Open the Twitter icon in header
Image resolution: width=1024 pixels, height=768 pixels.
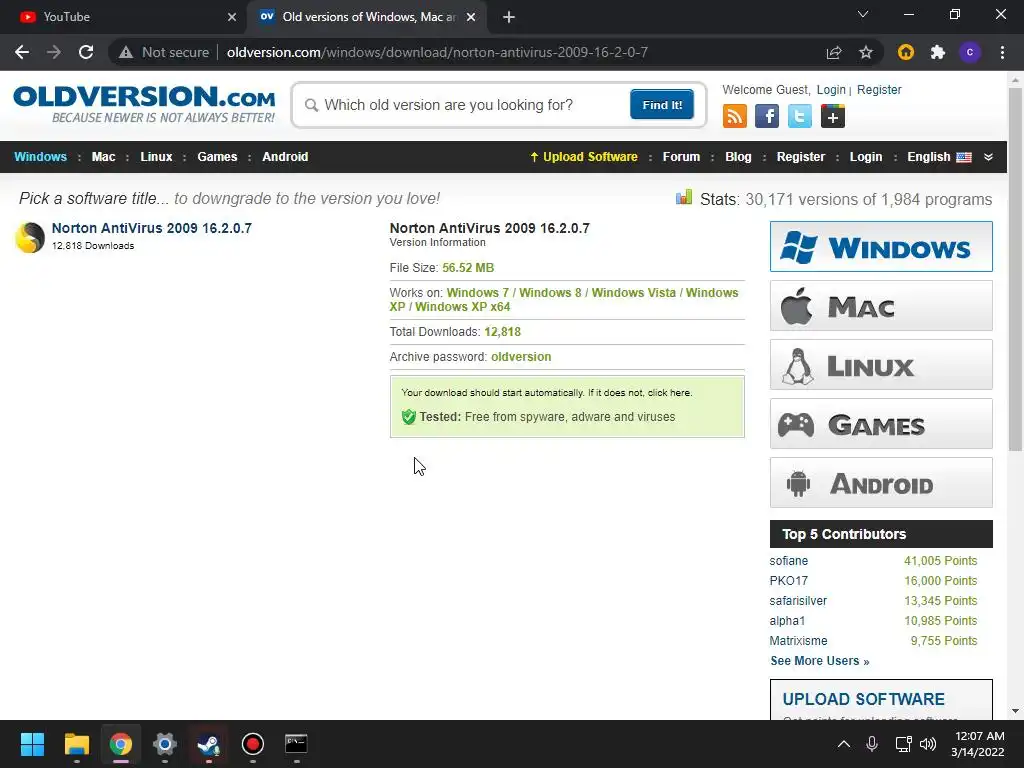(799, 116)
